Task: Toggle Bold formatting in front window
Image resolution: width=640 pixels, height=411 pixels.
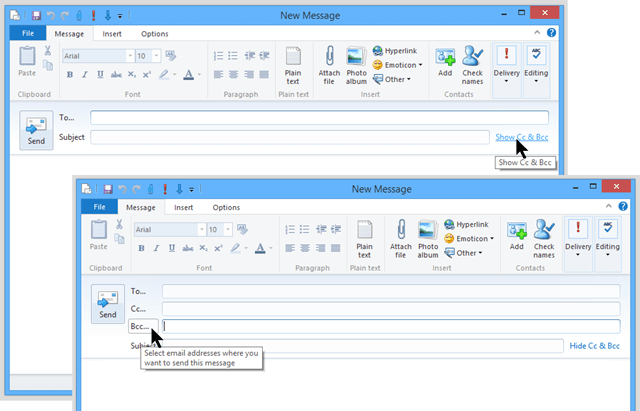Action: [141, 248]
